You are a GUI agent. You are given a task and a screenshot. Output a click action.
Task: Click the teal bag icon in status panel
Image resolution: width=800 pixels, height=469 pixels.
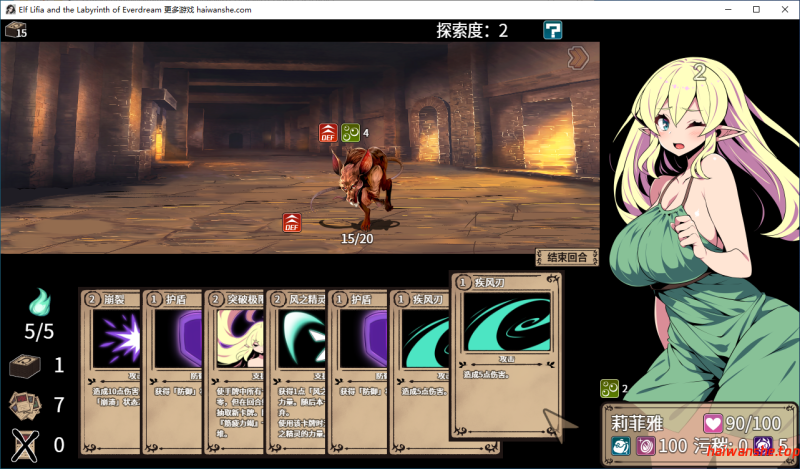[620, 446]
